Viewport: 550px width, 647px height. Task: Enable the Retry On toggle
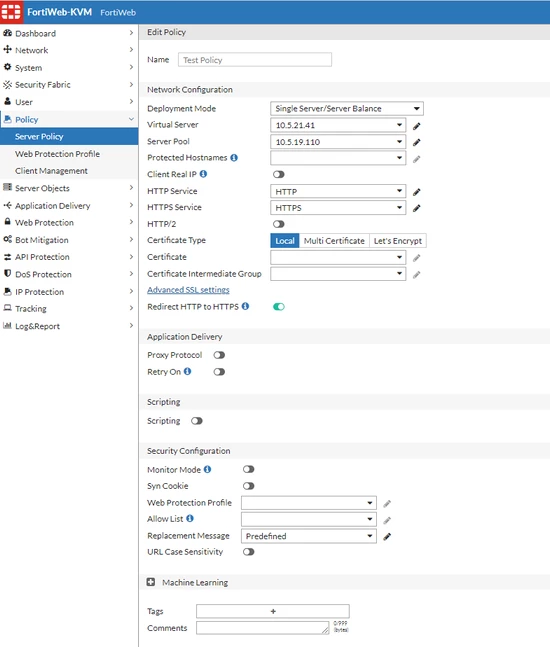(x=219, y=372)
